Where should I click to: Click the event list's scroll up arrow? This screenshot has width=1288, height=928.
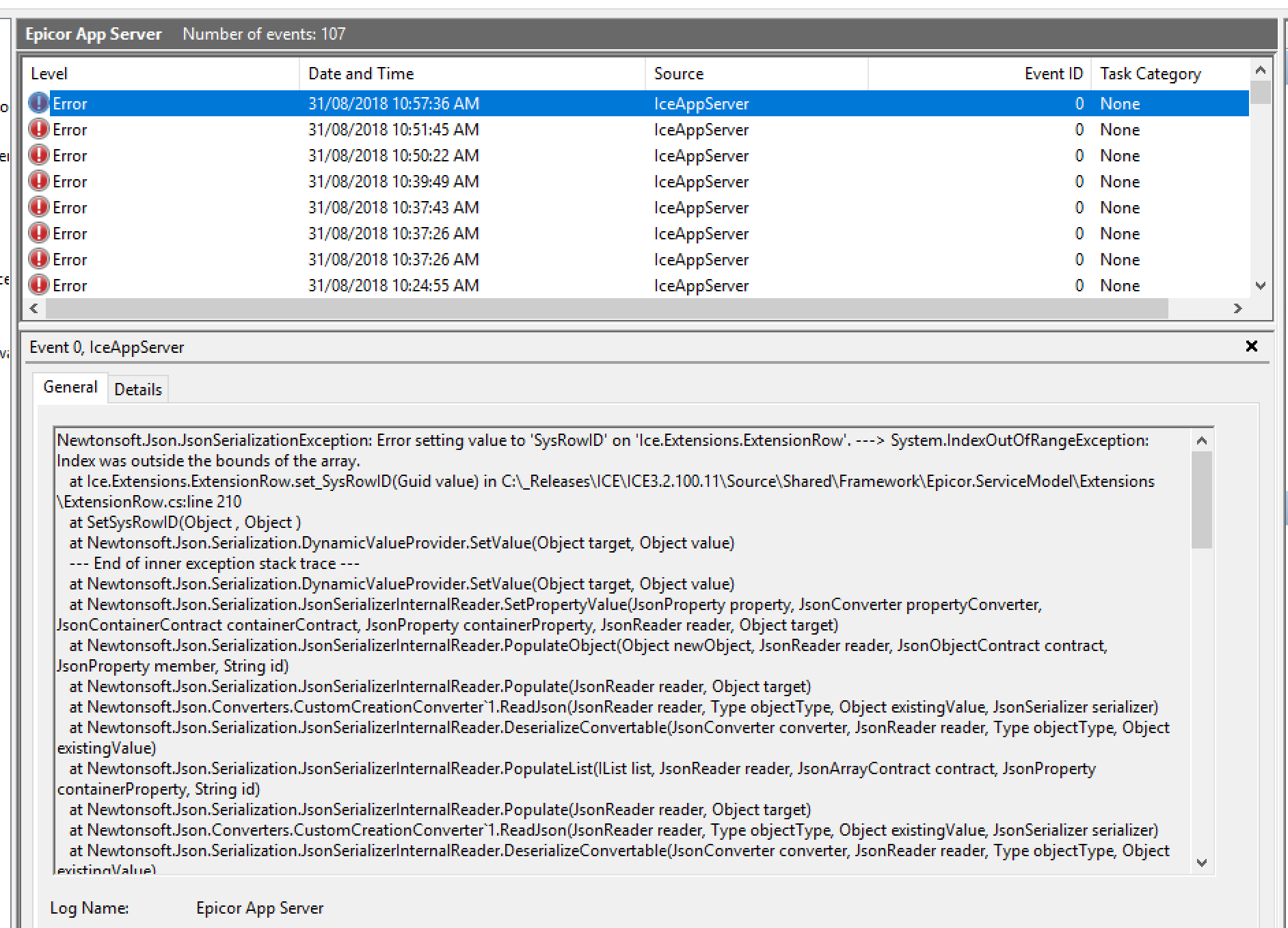click(x=1261, y=70)
